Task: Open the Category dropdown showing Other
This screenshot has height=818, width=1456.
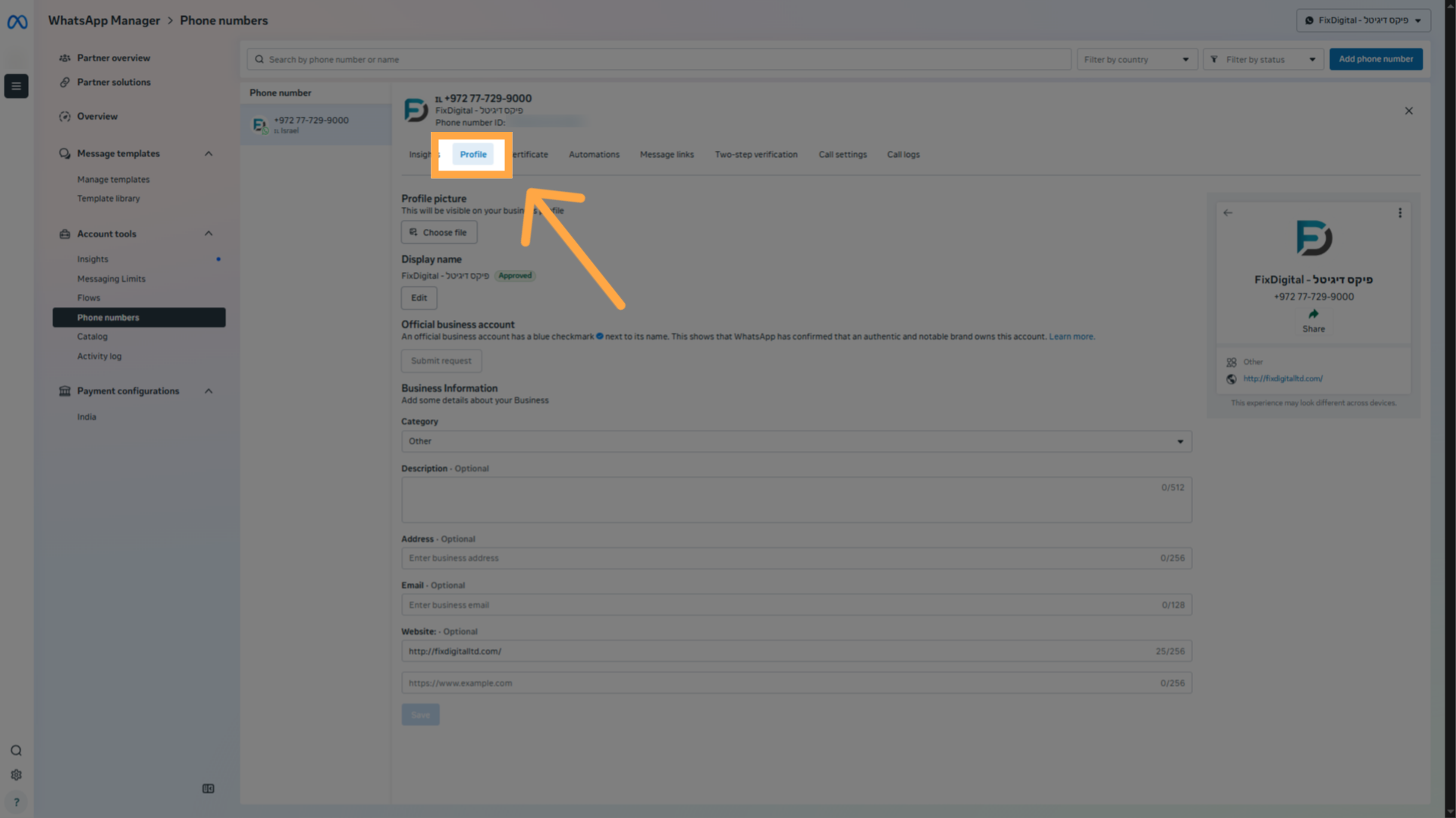Action: (796, 441)
